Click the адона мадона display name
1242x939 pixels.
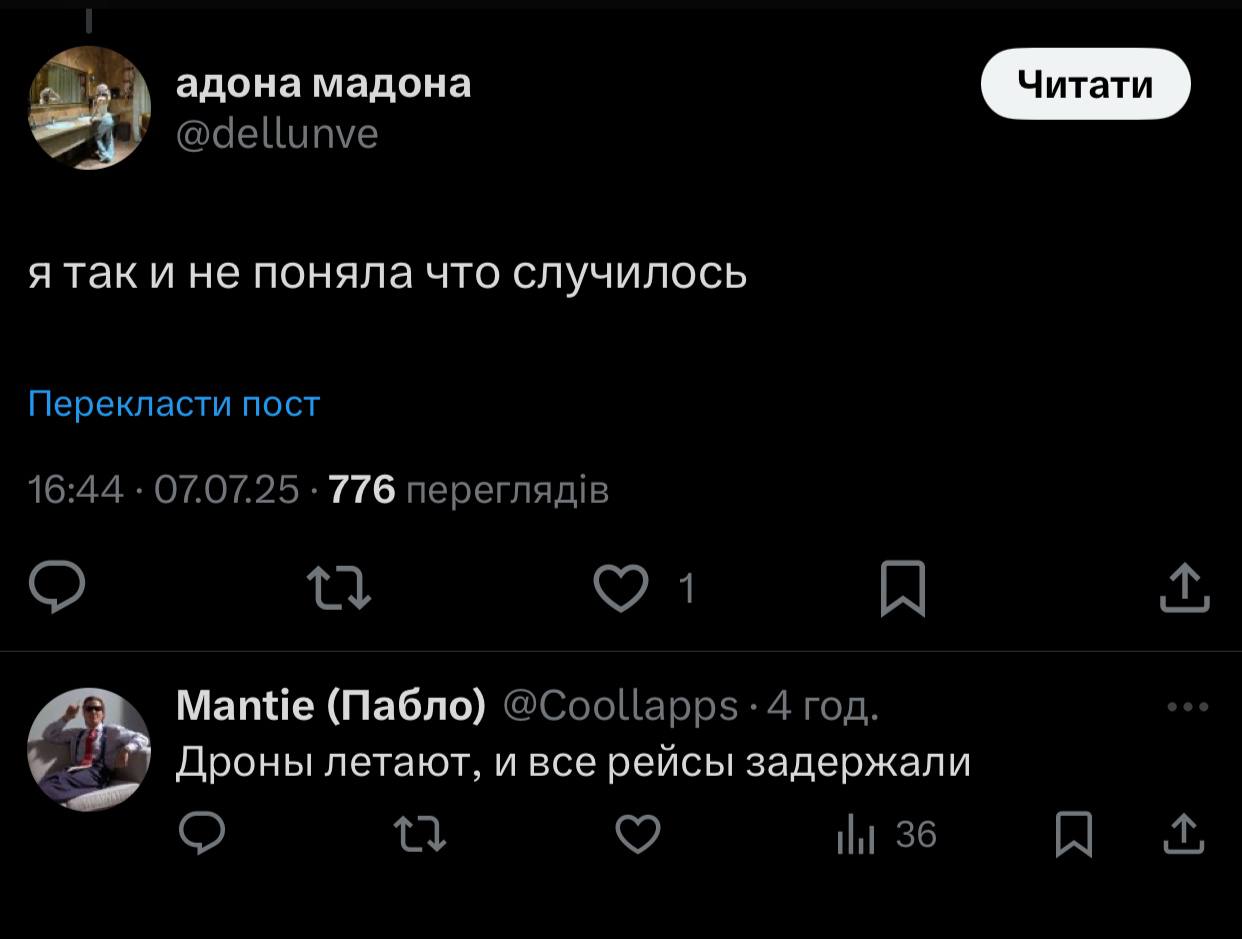(x=323, y=84)
